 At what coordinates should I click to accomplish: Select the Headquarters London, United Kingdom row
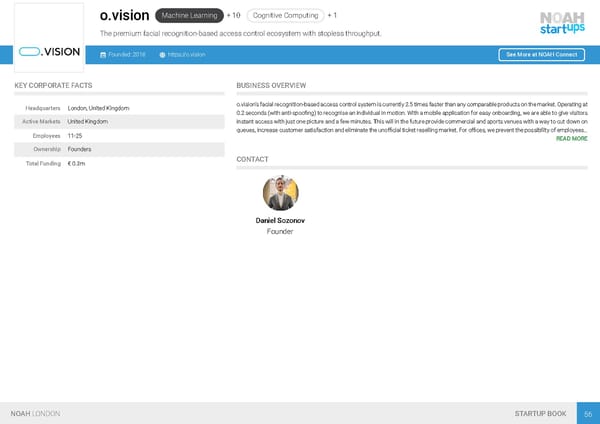118,108
